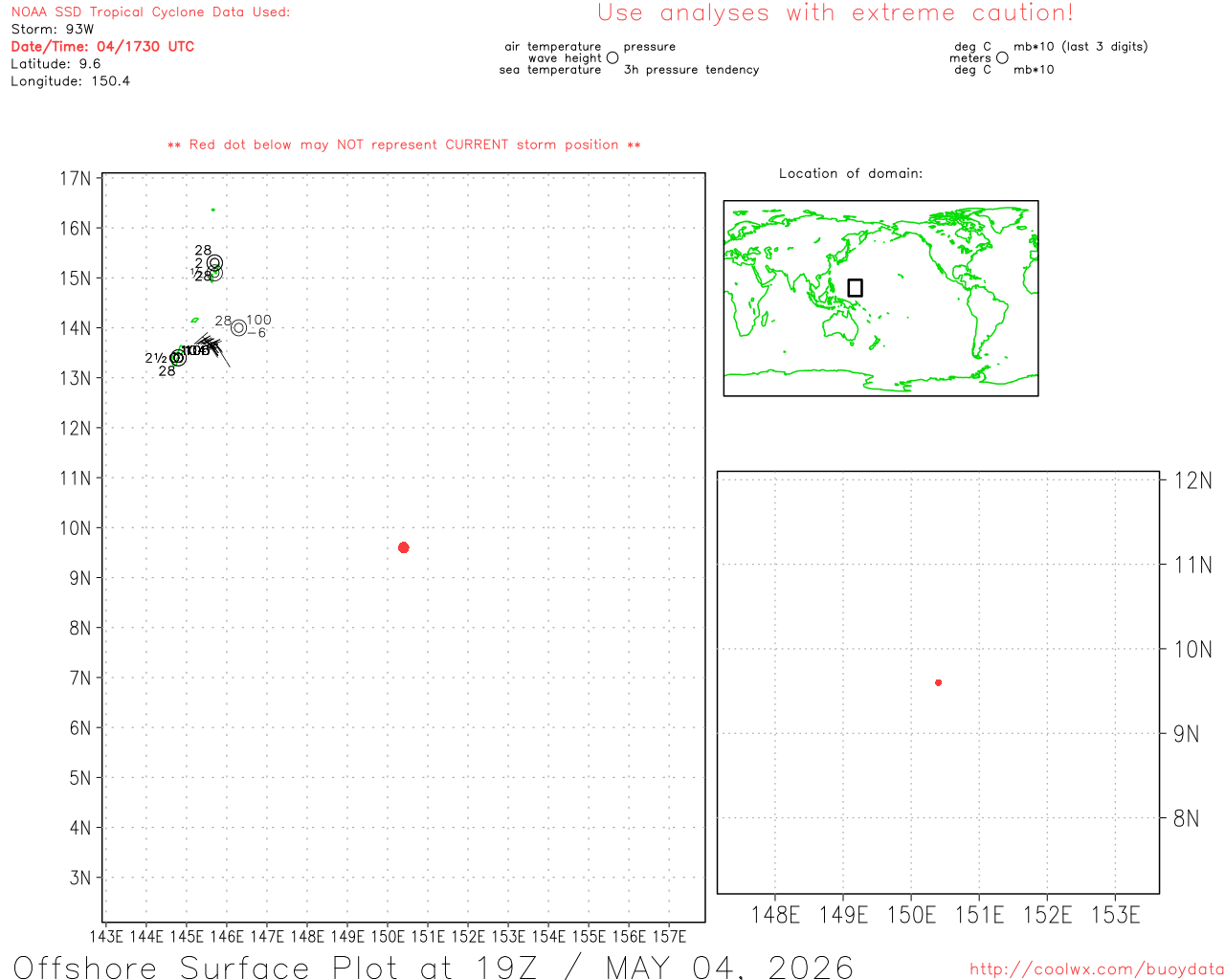This screenshot has height=980, width=1225.
Task: Click the red dot in zoomed inset map
Action: pos(939,682)
